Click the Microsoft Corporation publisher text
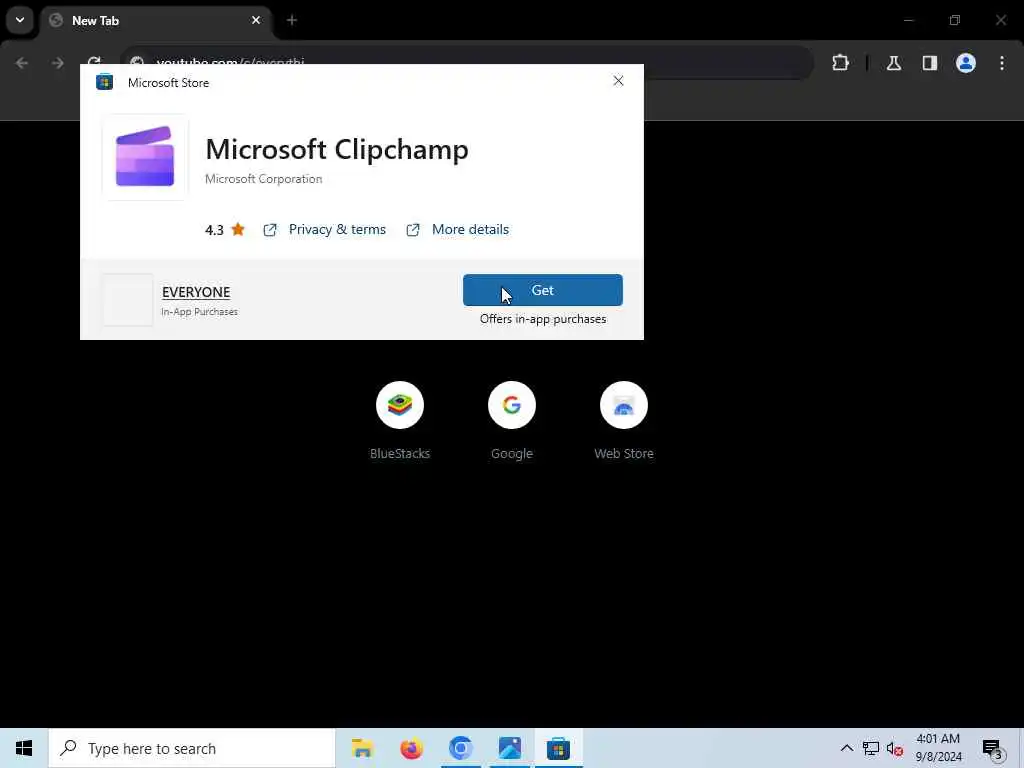 263,179
